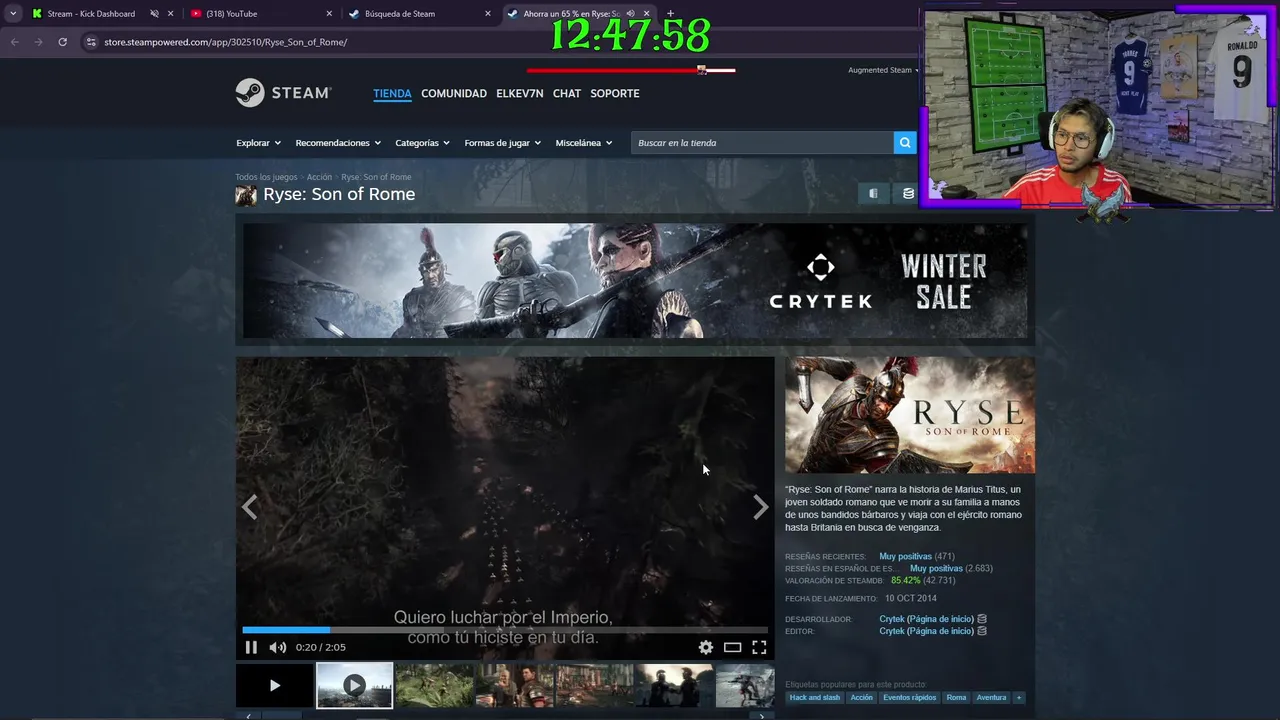Click the browser address bar URL
Viewport: 1280px width, 720px height.
(225, 42)
